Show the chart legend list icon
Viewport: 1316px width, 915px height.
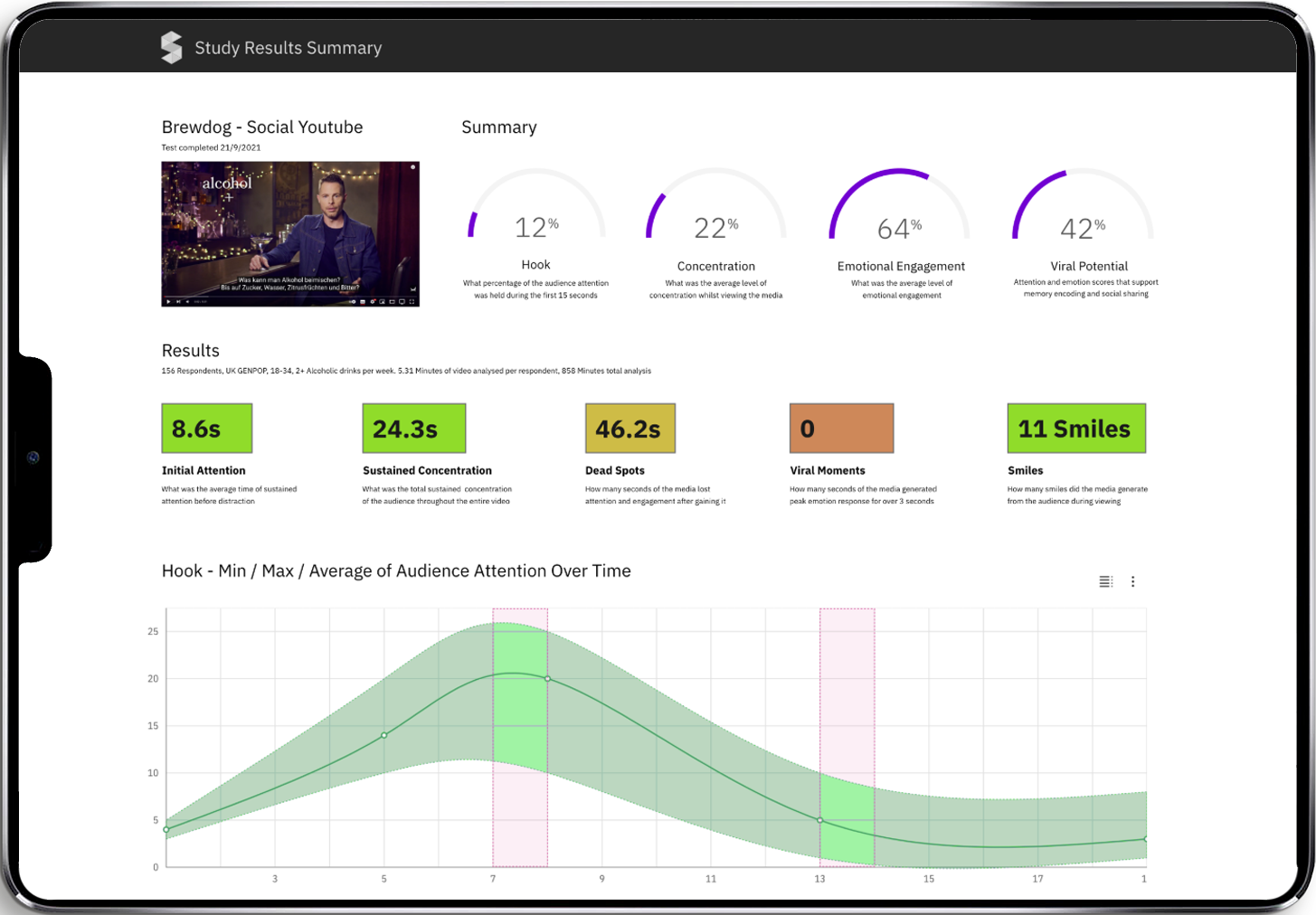[x=1105, y=581]
